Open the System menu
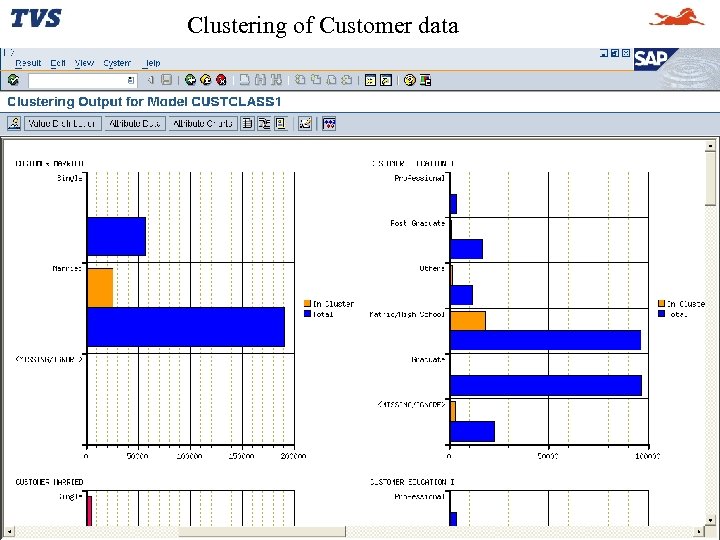 (117, 63)
